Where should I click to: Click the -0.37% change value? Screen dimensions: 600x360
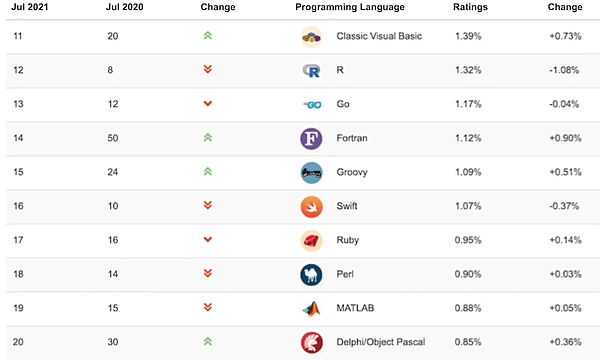tap(564, 206)
